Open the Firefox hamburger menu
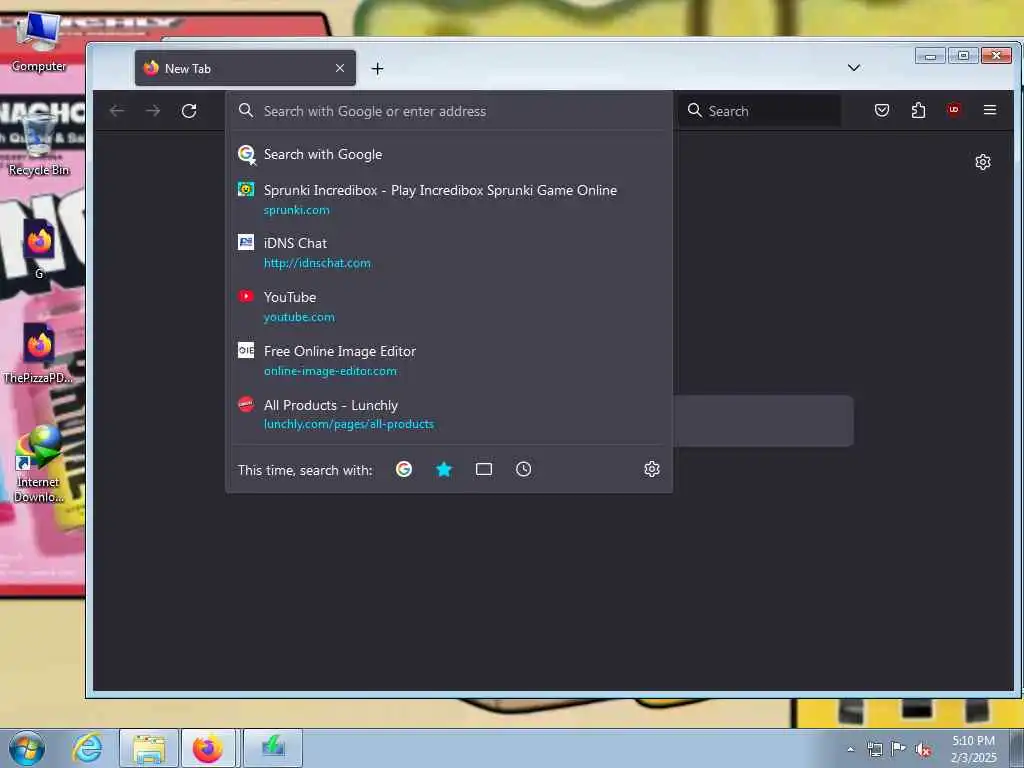This screenshot has height=768, width=1024. [989, 110]
